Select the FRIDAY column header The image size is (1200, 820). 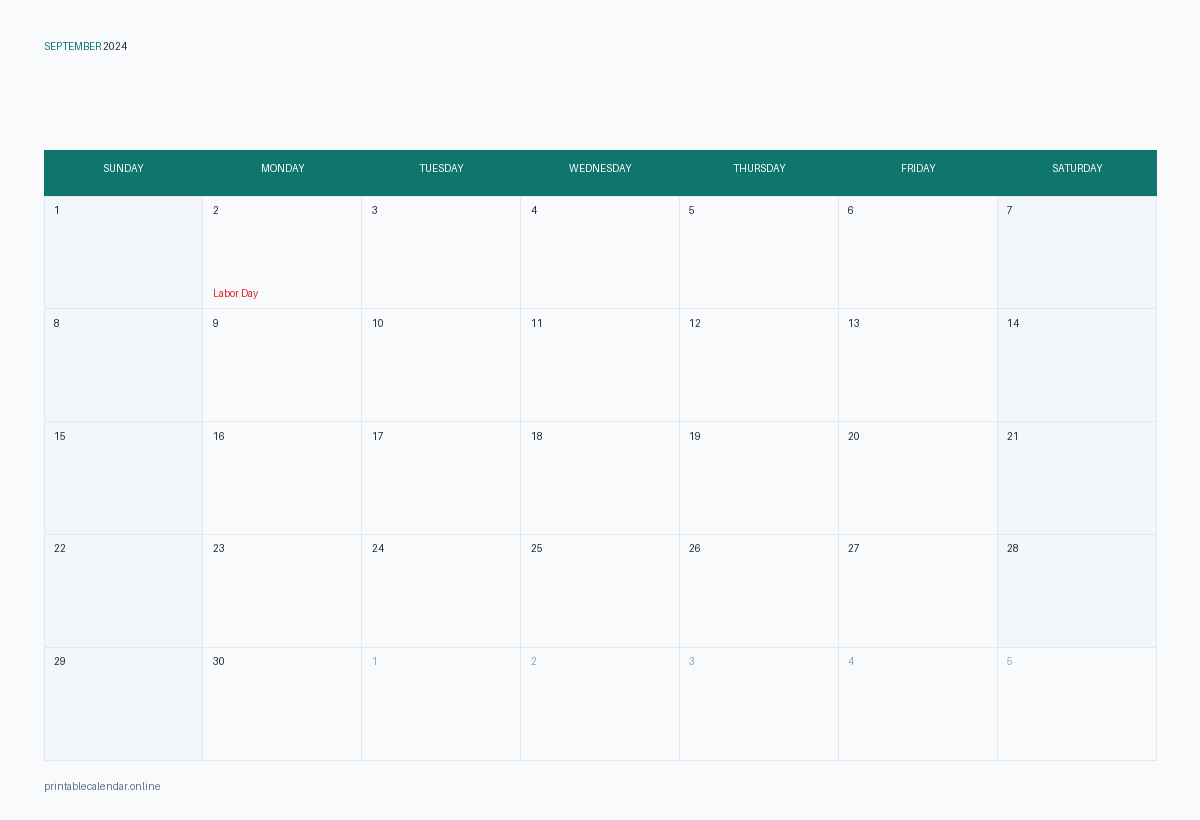[918, 168]
